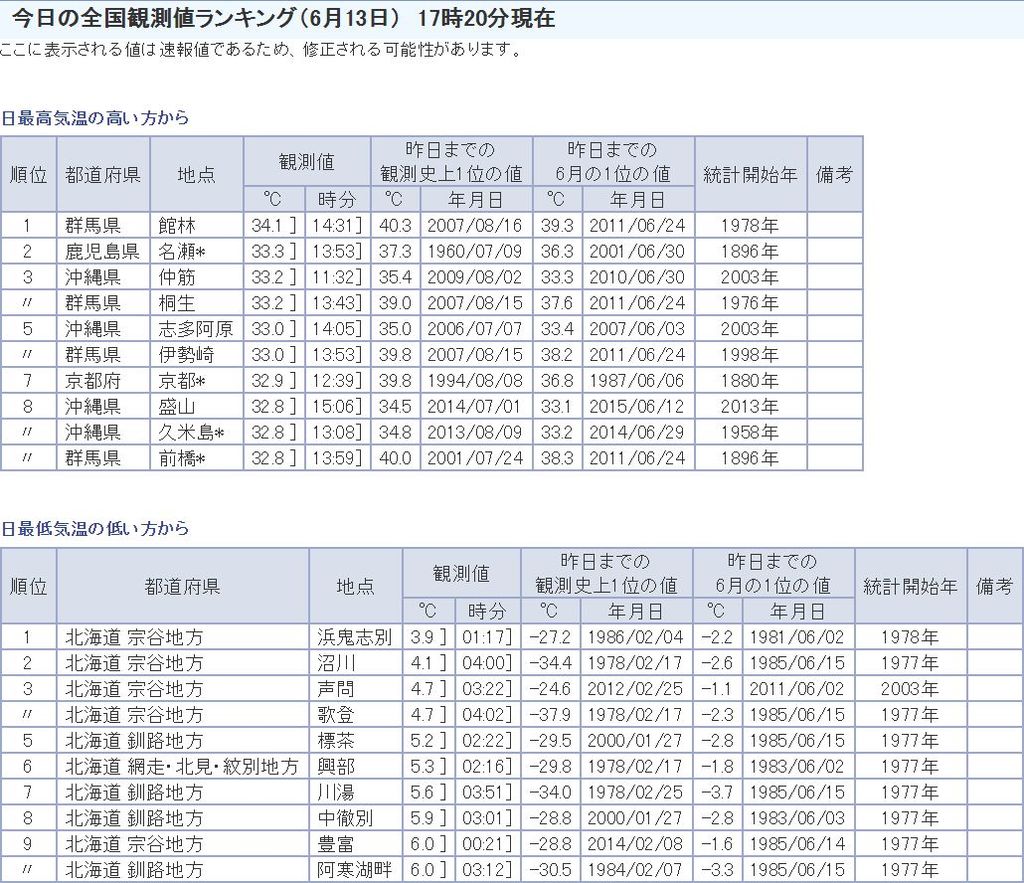
Task: Select the 久米島 location entry
Action: point(190,433)
